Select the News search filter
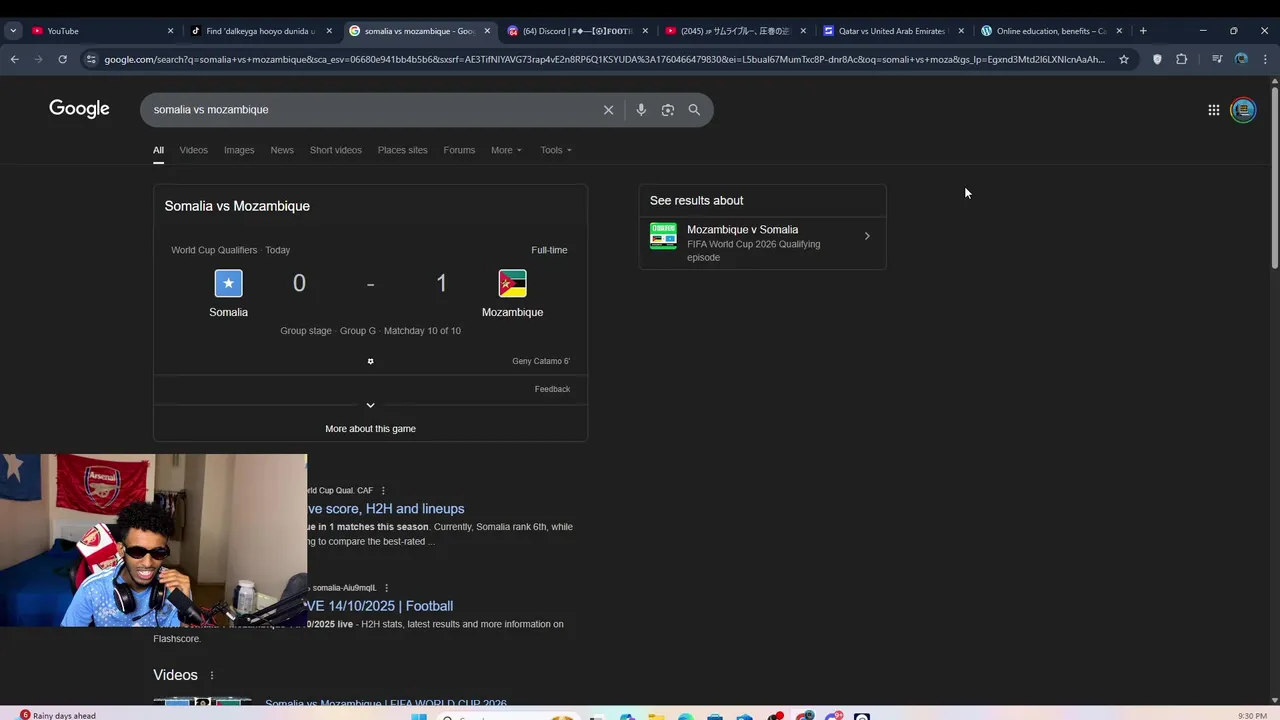Image resolution: width=1280 pixels, height=720 pixels. [x=282, y=150]
